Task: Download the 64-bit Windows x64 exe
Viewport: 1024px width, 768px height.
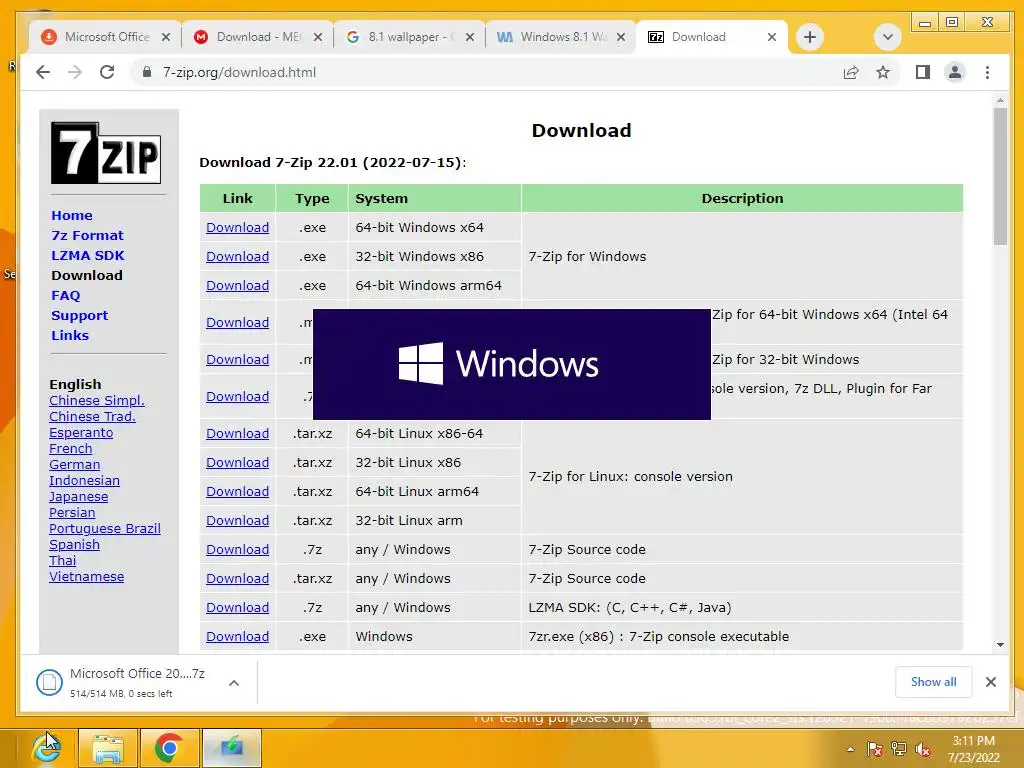Action: tap(238, 227)
